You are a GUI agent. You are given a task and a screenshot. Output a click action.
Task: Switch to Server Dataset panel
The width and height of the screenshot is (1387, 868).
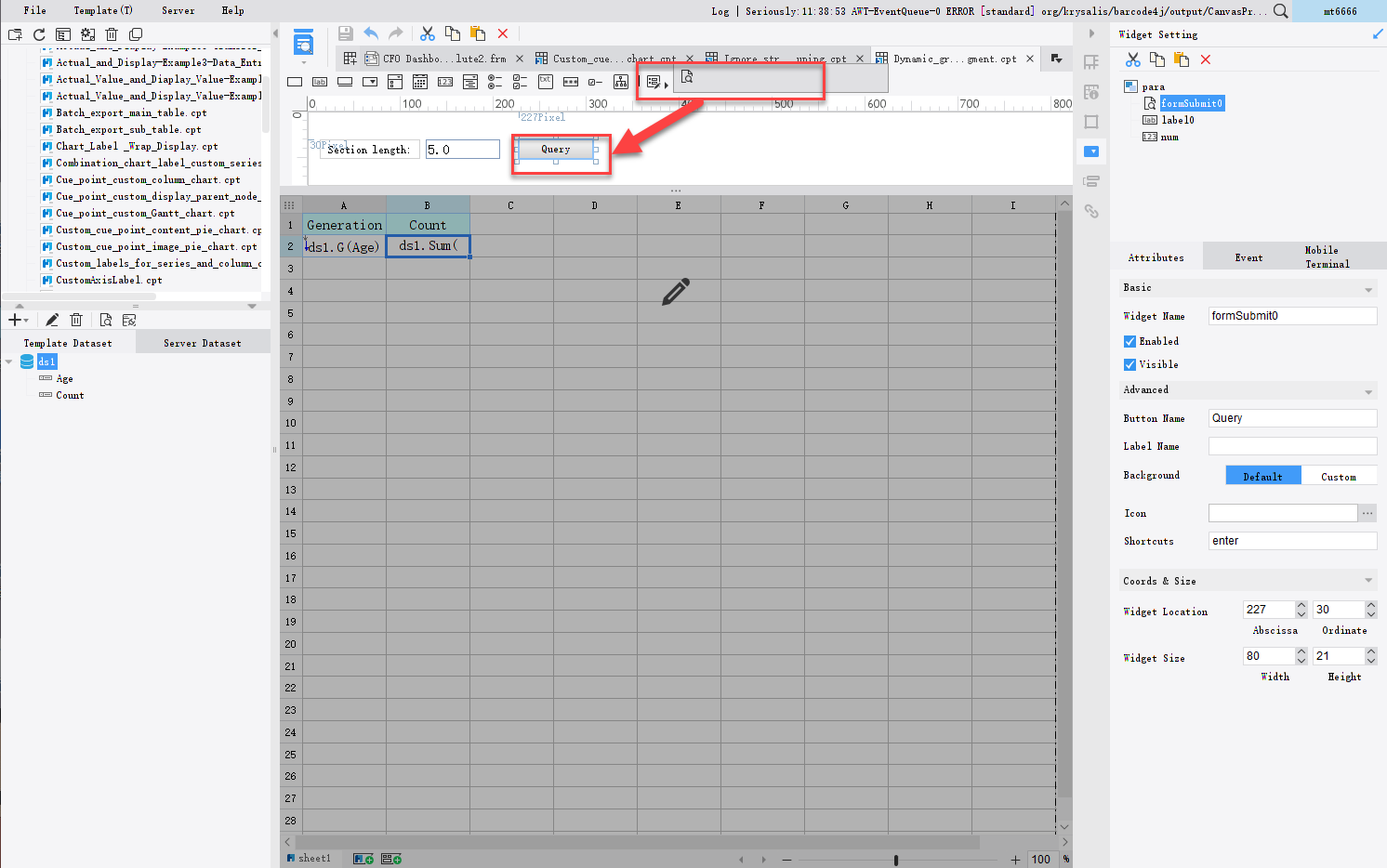pyautogui.click(x=203, y=342)
